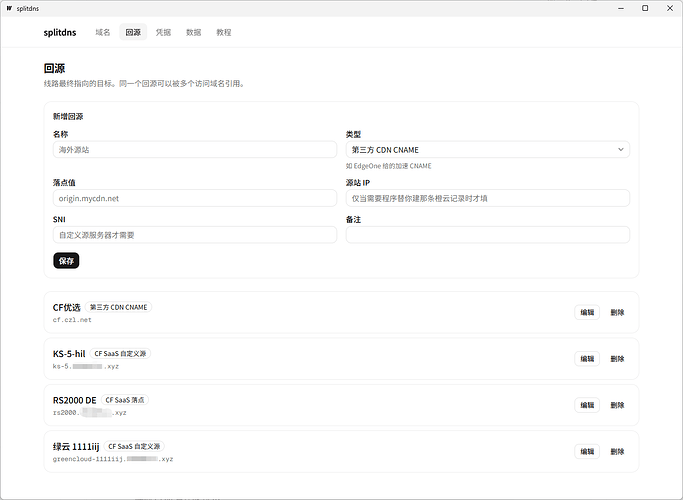The image size is (683, 500).
Task: Go to the 数据 tab
Action: 193,32
